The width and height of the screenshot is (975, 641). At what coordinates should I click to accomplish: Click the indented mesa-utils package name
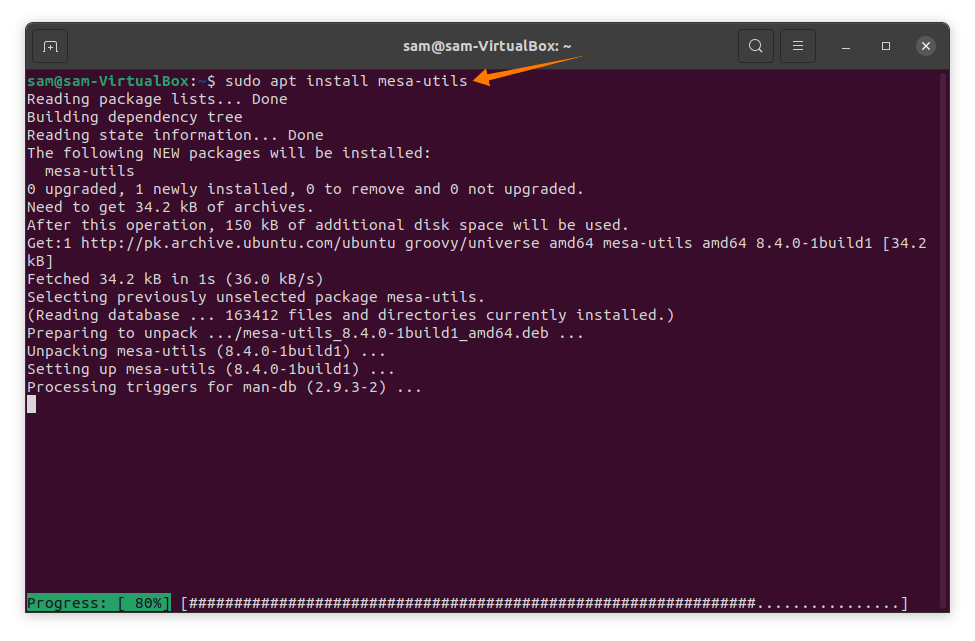[90, 171]
